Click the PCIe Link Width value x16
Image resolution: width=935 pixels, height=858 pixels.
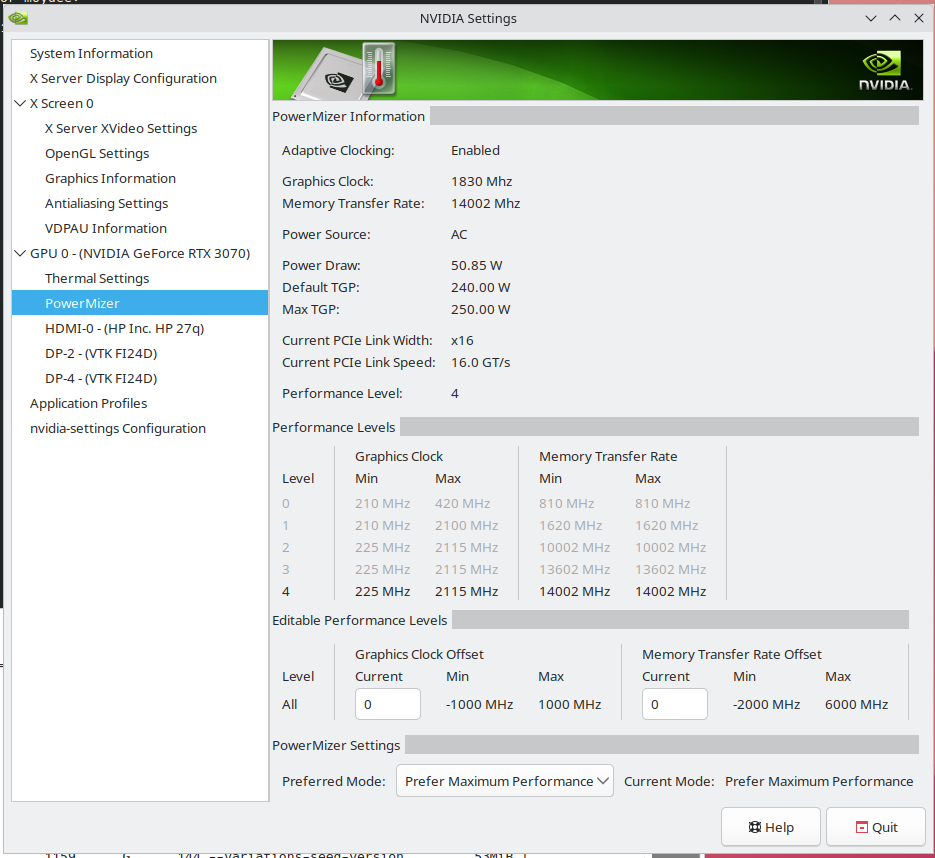pos(462,340)
